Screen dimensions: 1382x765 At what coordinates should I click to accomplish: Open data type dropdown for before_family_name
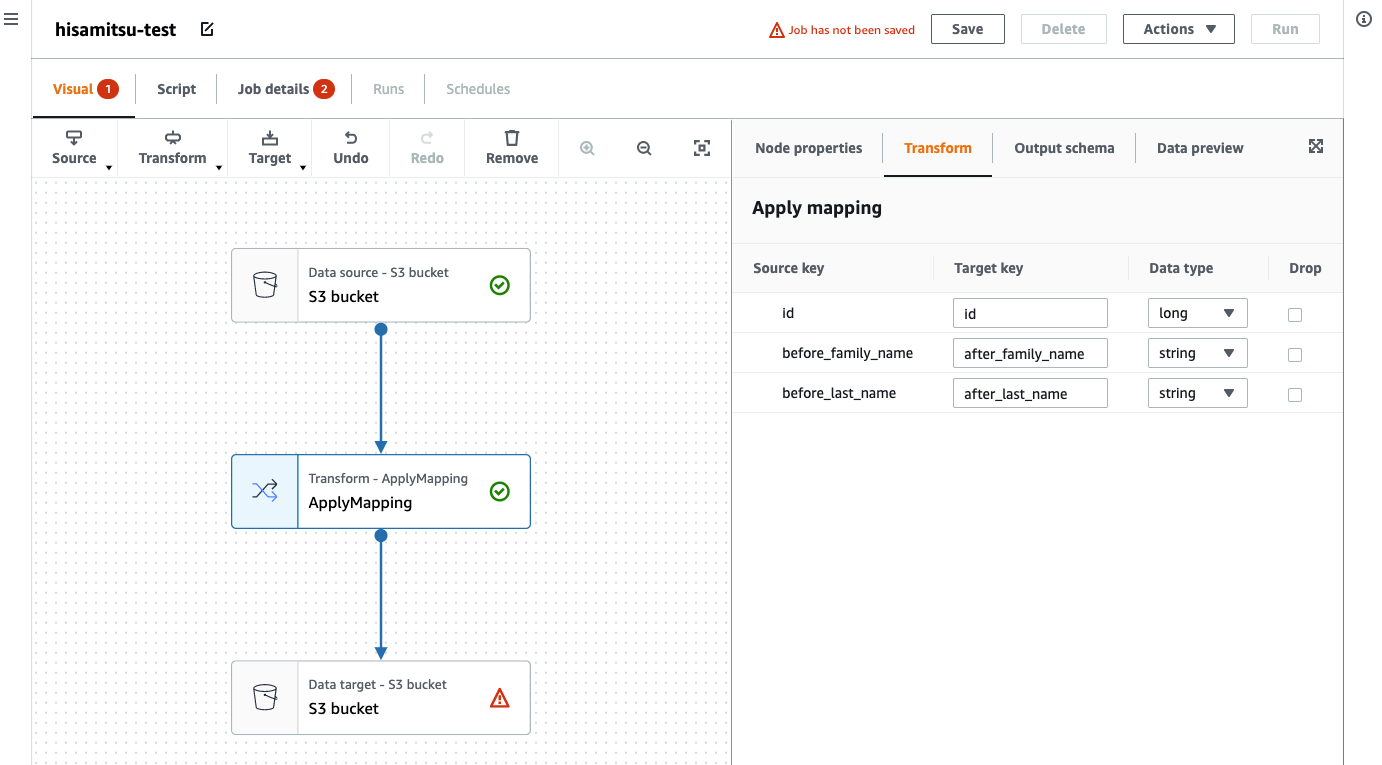tap(1197, 353)
